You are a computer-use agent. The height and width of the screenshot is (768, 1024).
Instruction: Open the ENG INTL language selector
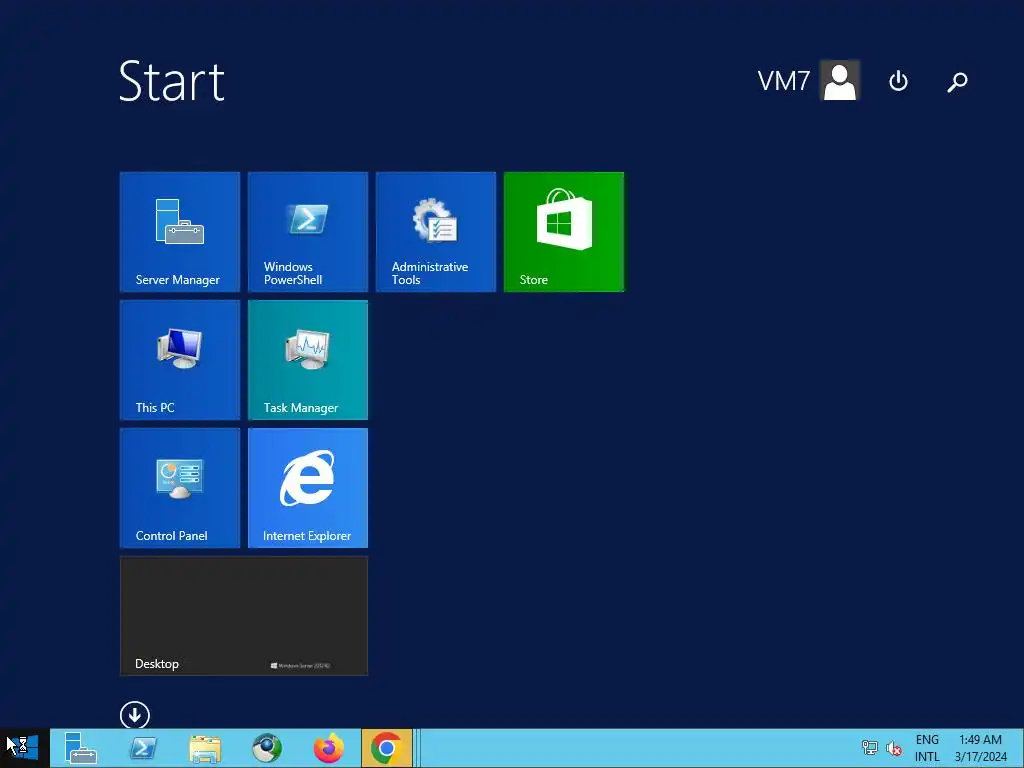coord(927,748)
